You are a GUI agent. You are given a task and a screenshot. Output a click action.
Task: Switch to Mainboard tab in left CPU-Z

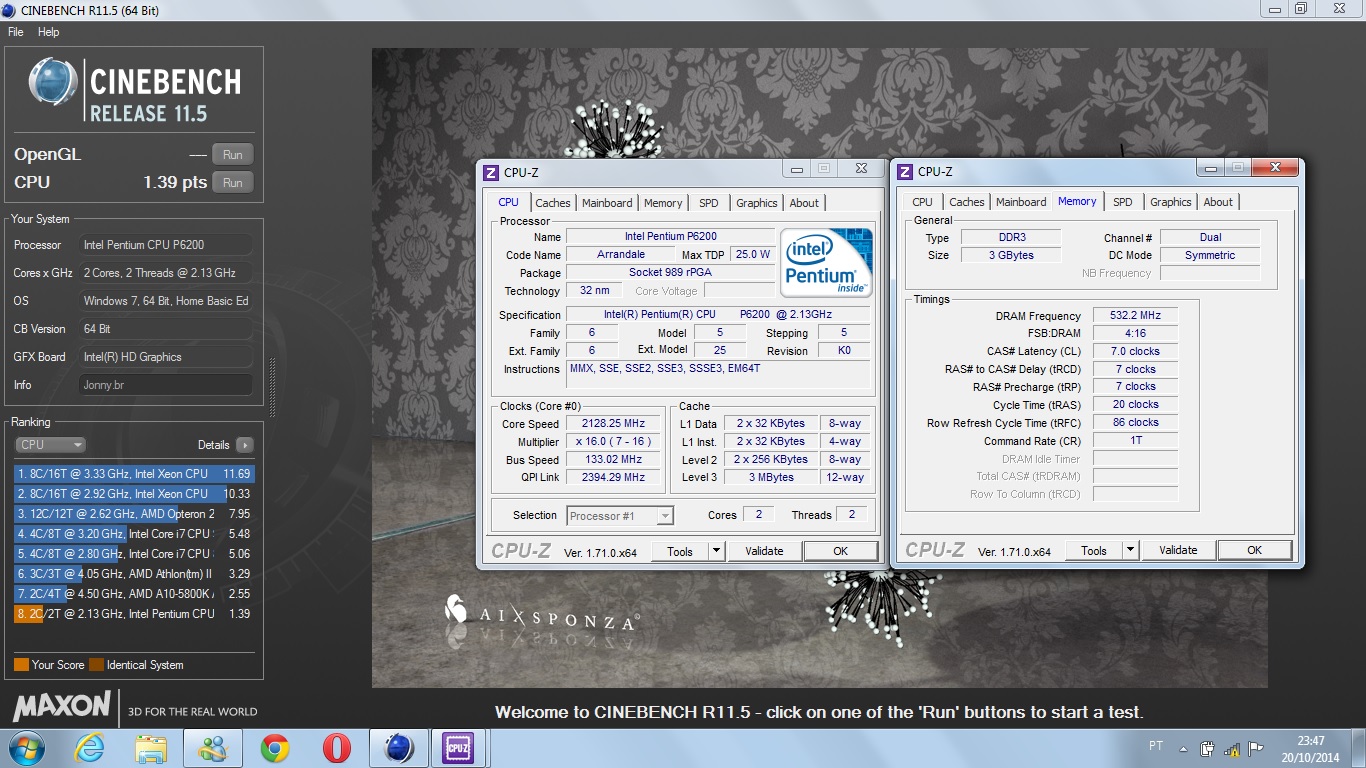pyautogui.click(x=607, y=203)
